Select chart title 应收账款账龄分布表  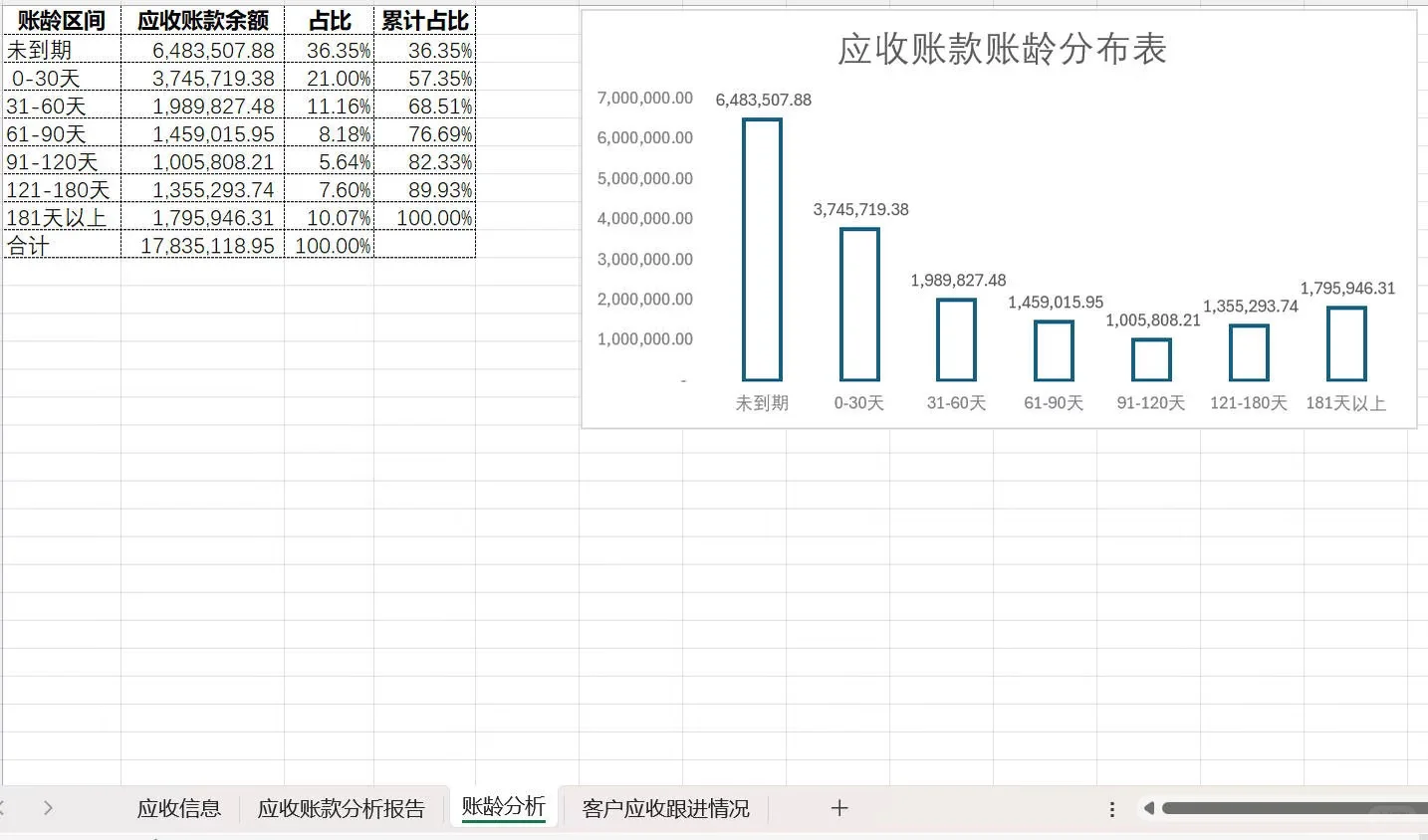point(1002,49)
